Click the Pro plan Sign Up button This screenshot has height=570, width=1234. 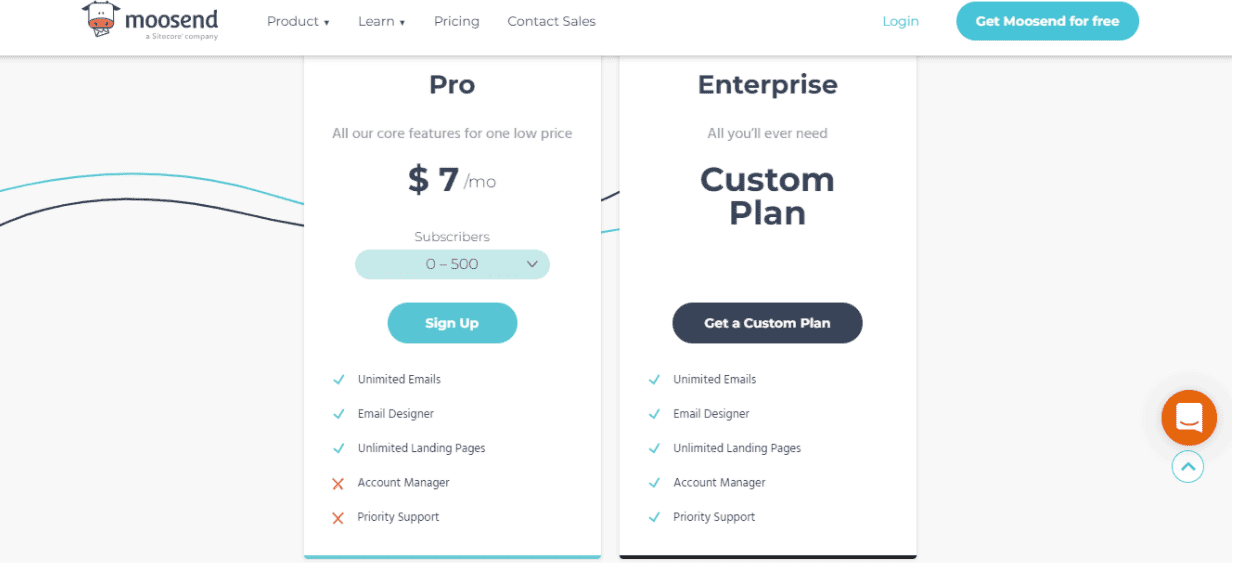tap(452, 323)
